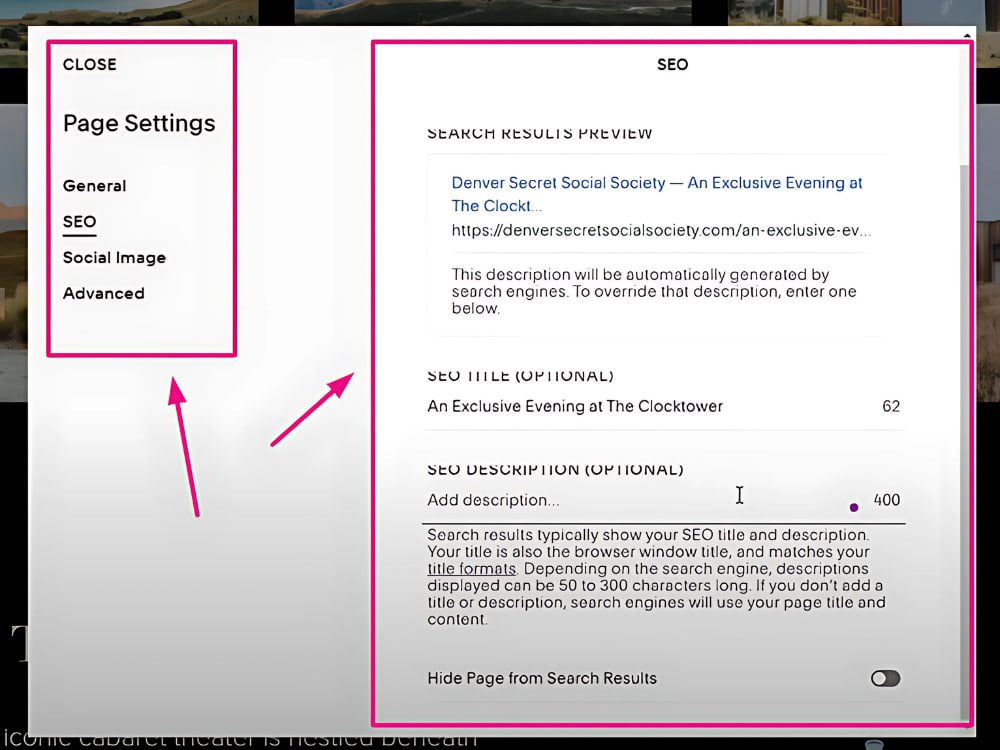This screenshot has height=750, width=1000.
Task: Click CLOSE in the Page Settings panel
Action: [x=89, y=64]
